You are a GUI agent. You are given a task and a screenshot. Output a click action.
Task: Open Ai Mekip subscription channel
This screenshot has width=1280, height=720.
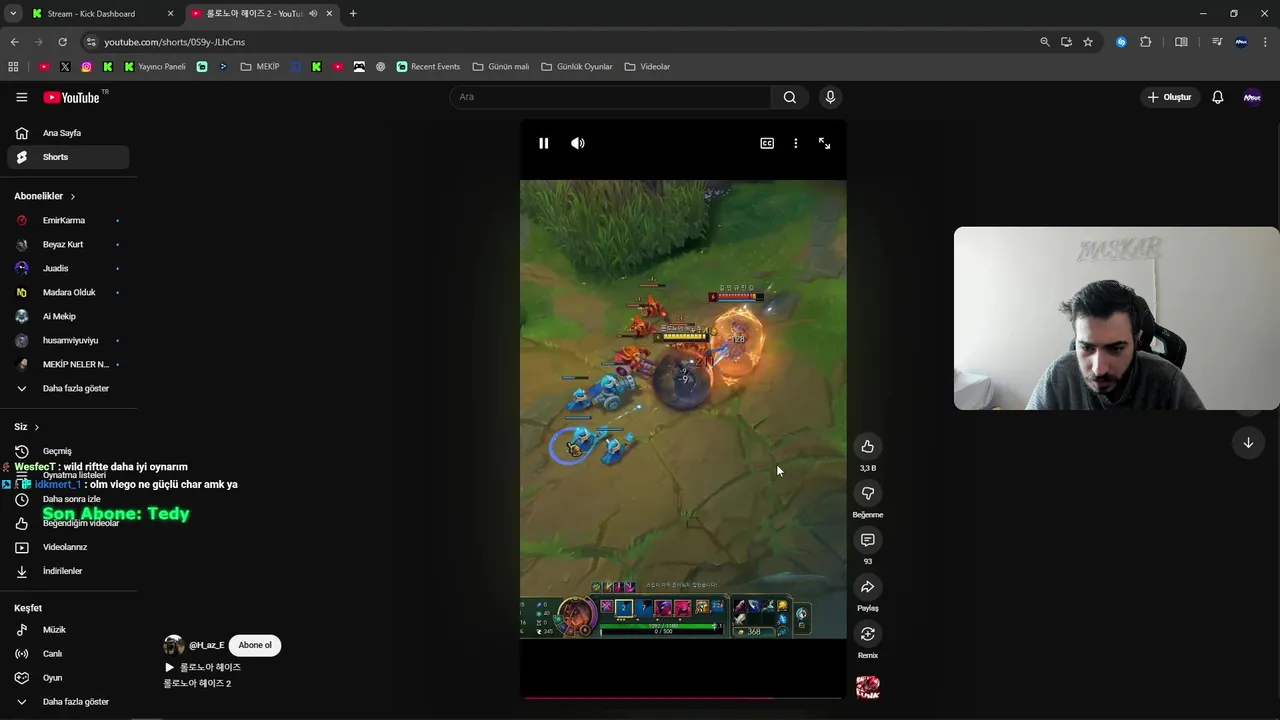(68, 316)
